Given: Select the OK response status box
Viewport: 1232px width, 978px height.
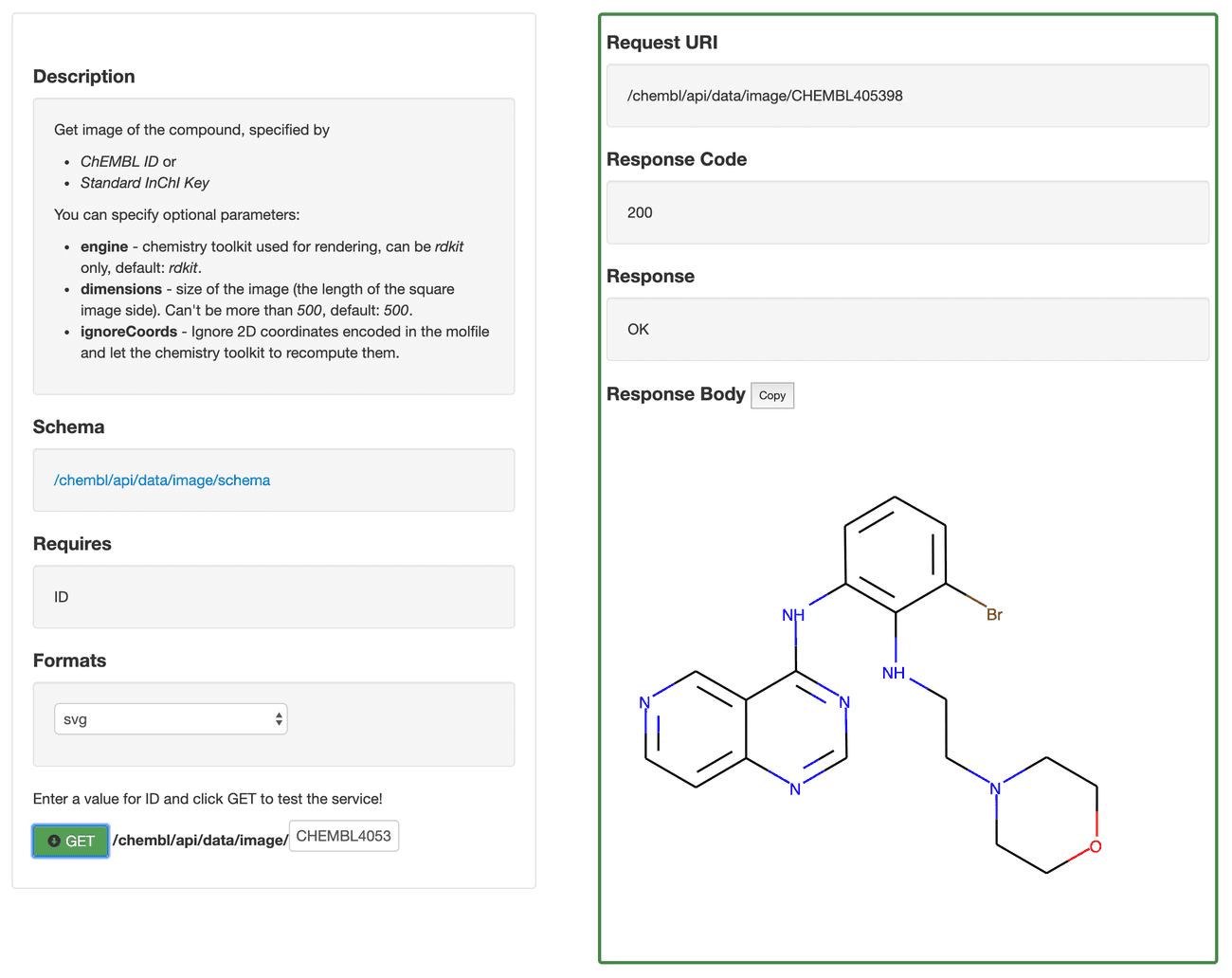Looking at the screenshot, I should point(907,329).
